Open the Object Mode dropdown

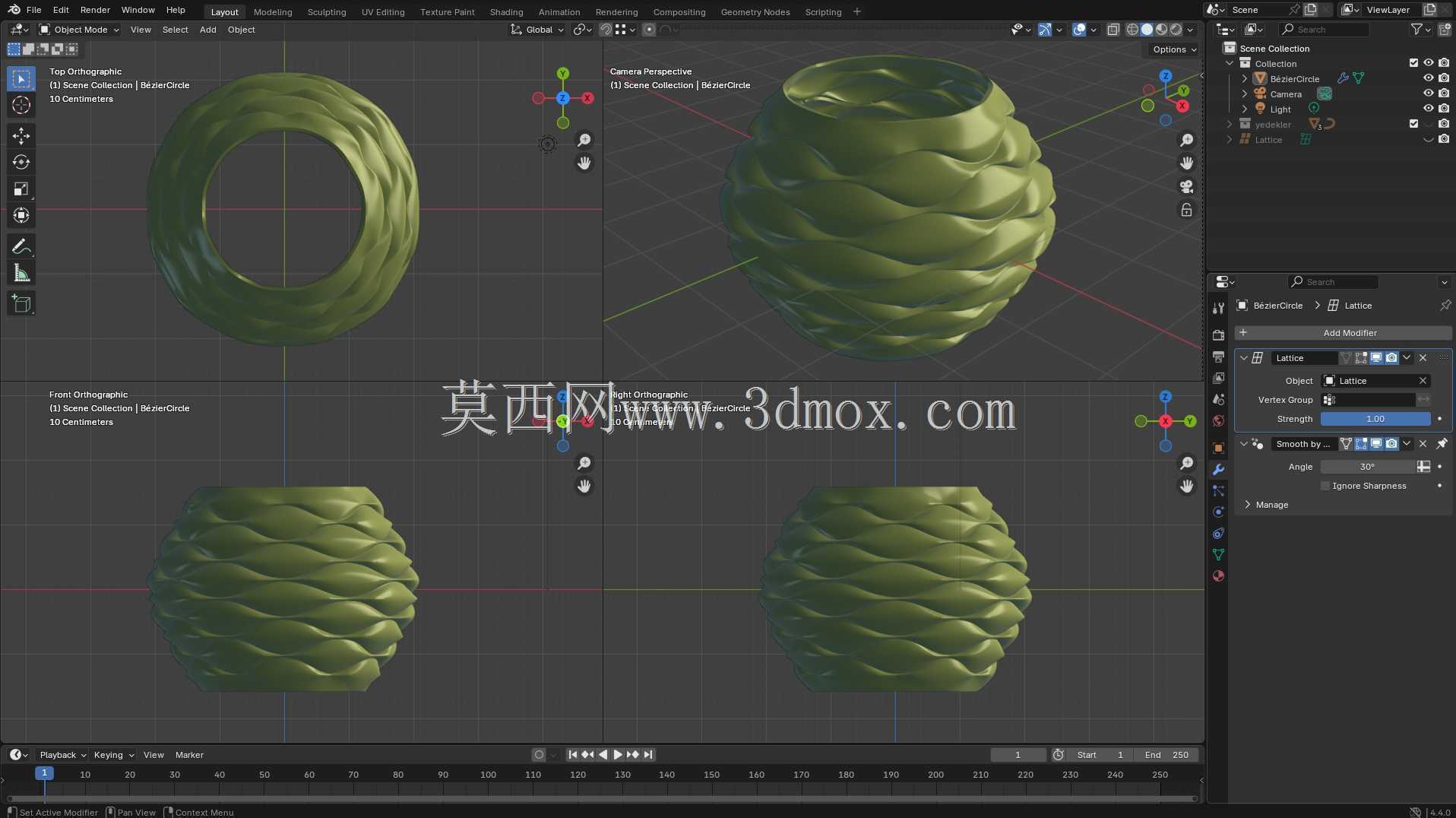80,30
